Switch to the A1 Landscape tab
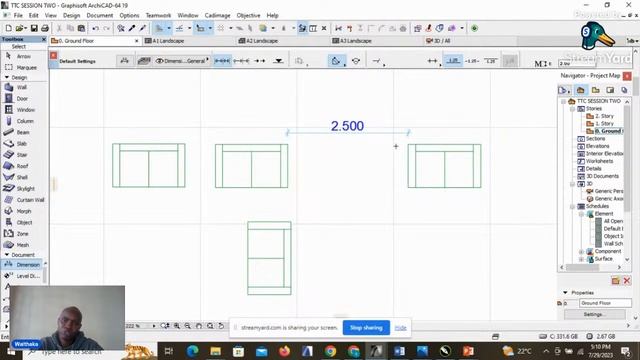The image size is (640, 360). [x=168, y=41]
